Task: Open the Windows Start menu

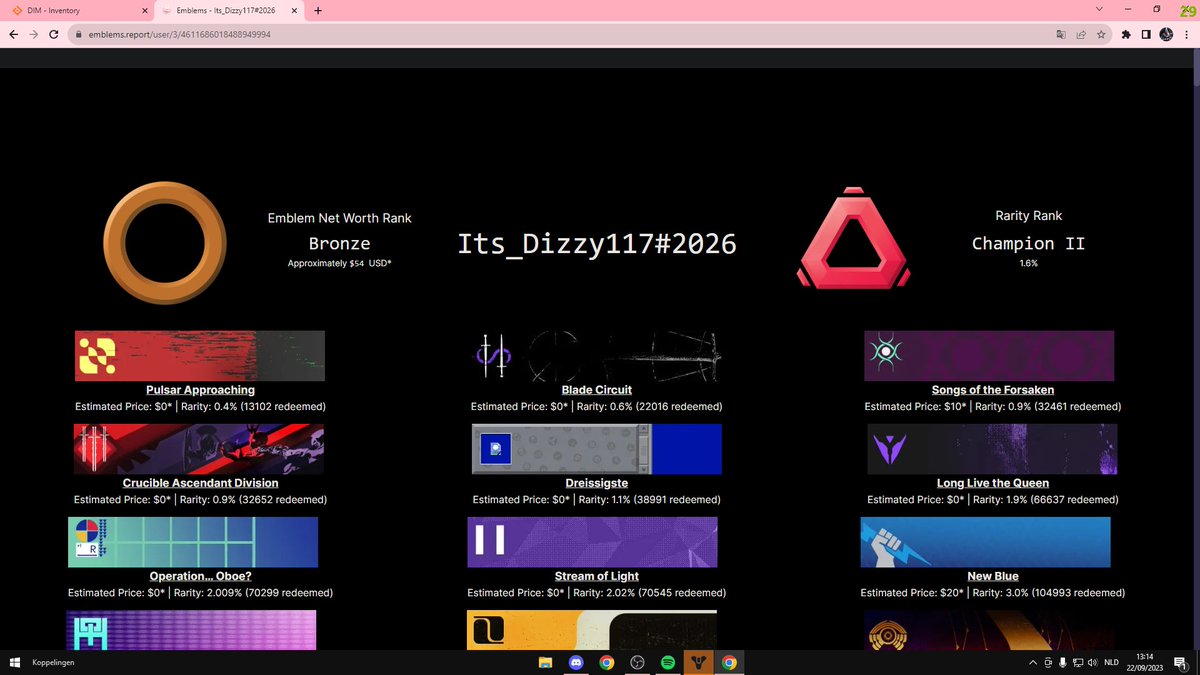Action: tap(14, 662)
